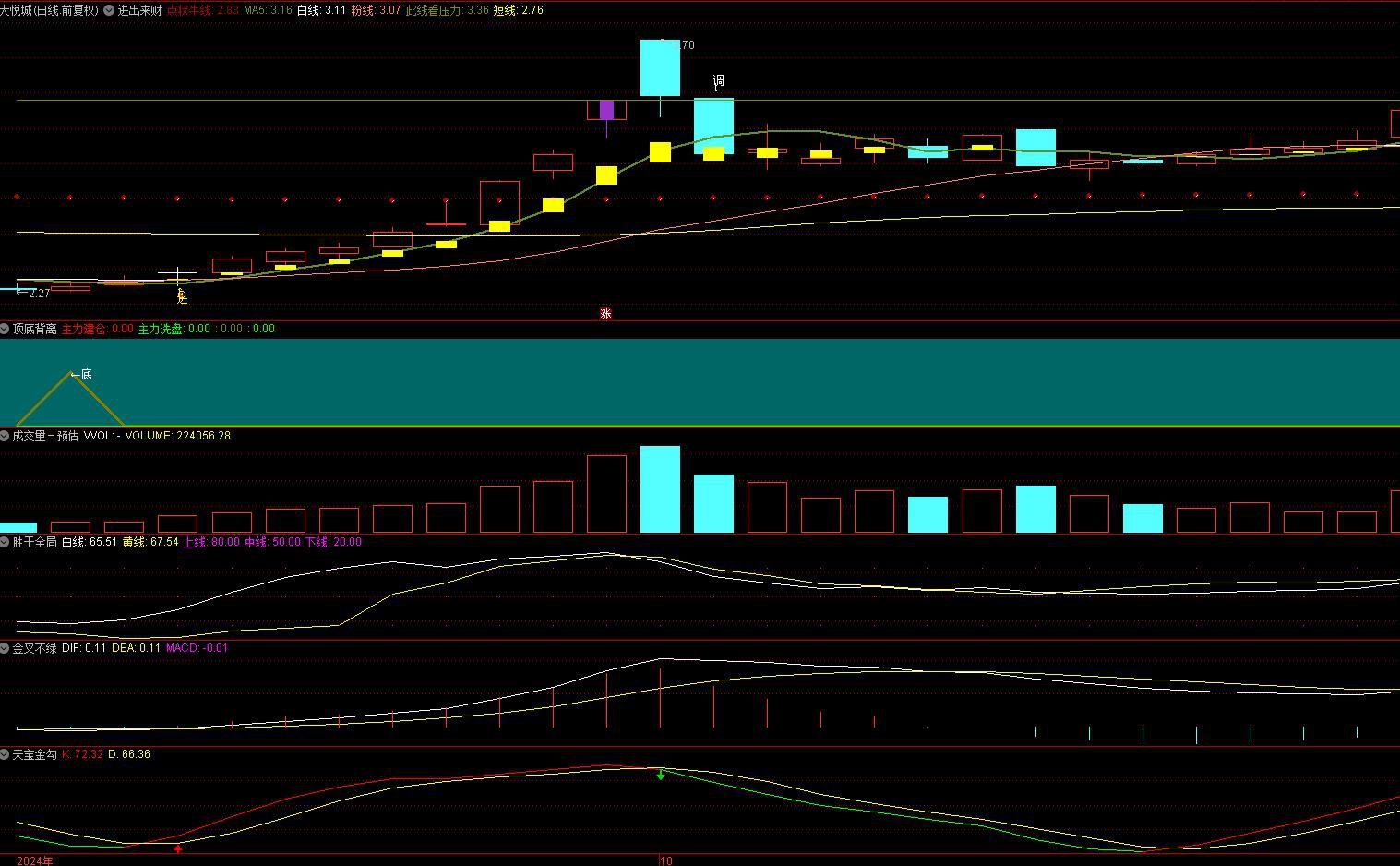The image size is (1400, 866).
Task: Click the 成交量-预估 indicator name
Action: 46,436
